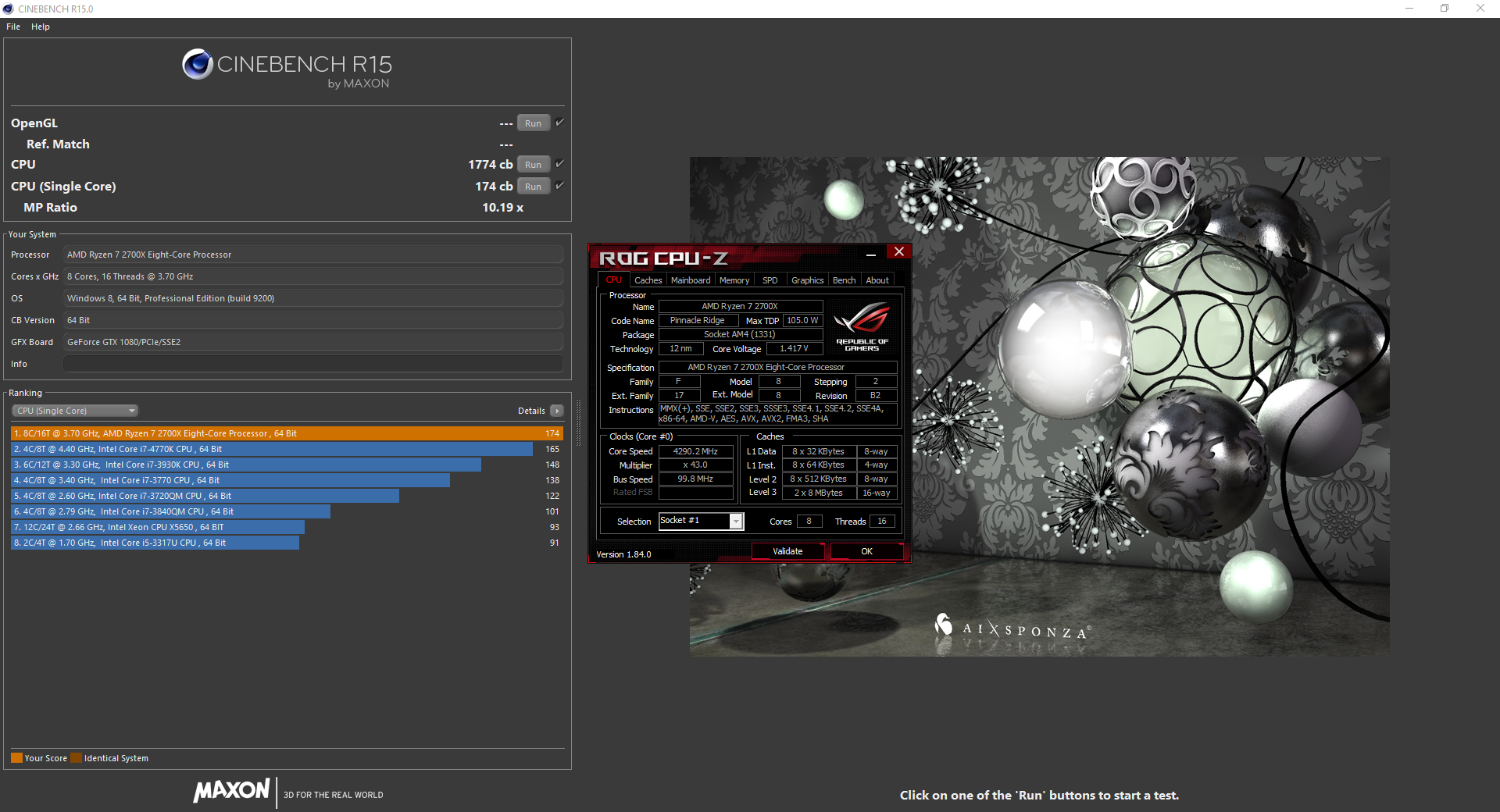The height and width of the screenshot is (812, 1500).
Task: Click the Identical System color swatch
Action: [x=76, y=757]
